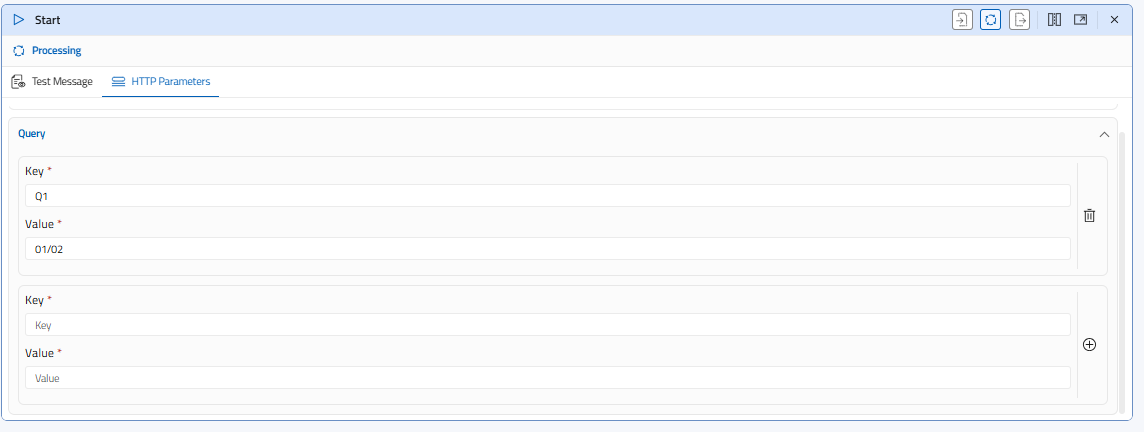
Task: Click the output document icon in header
Action: 1019,19
